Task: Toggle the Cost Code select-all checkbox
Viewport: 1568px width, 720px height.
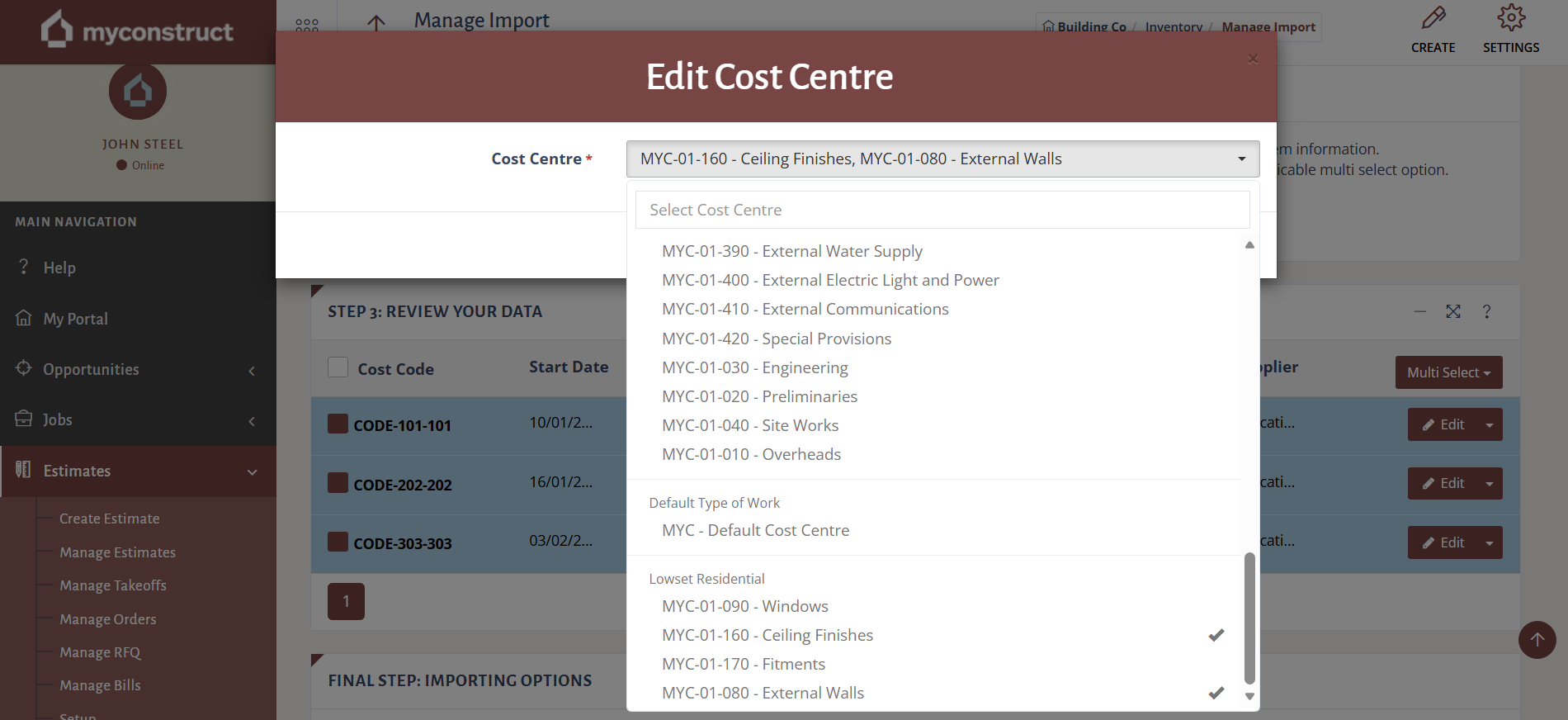Action: [338, 367]
